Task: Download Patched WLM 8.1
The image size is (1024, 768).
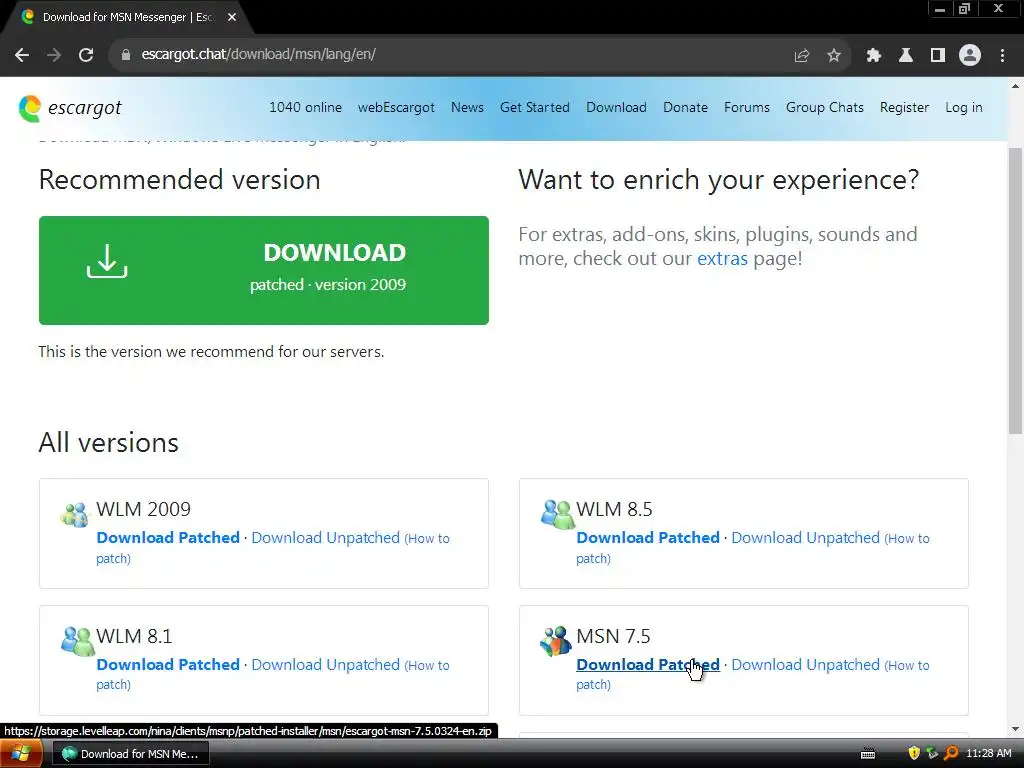Action: click(168, 664)
